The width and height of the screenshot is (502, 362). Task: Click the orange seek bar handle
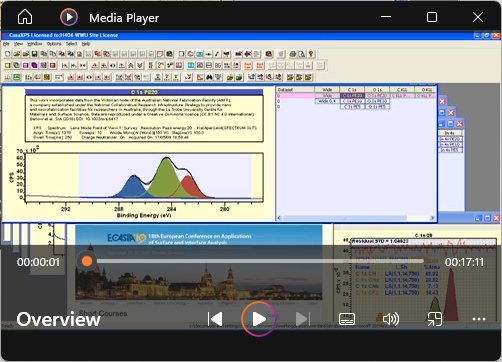tap(87, 261)
